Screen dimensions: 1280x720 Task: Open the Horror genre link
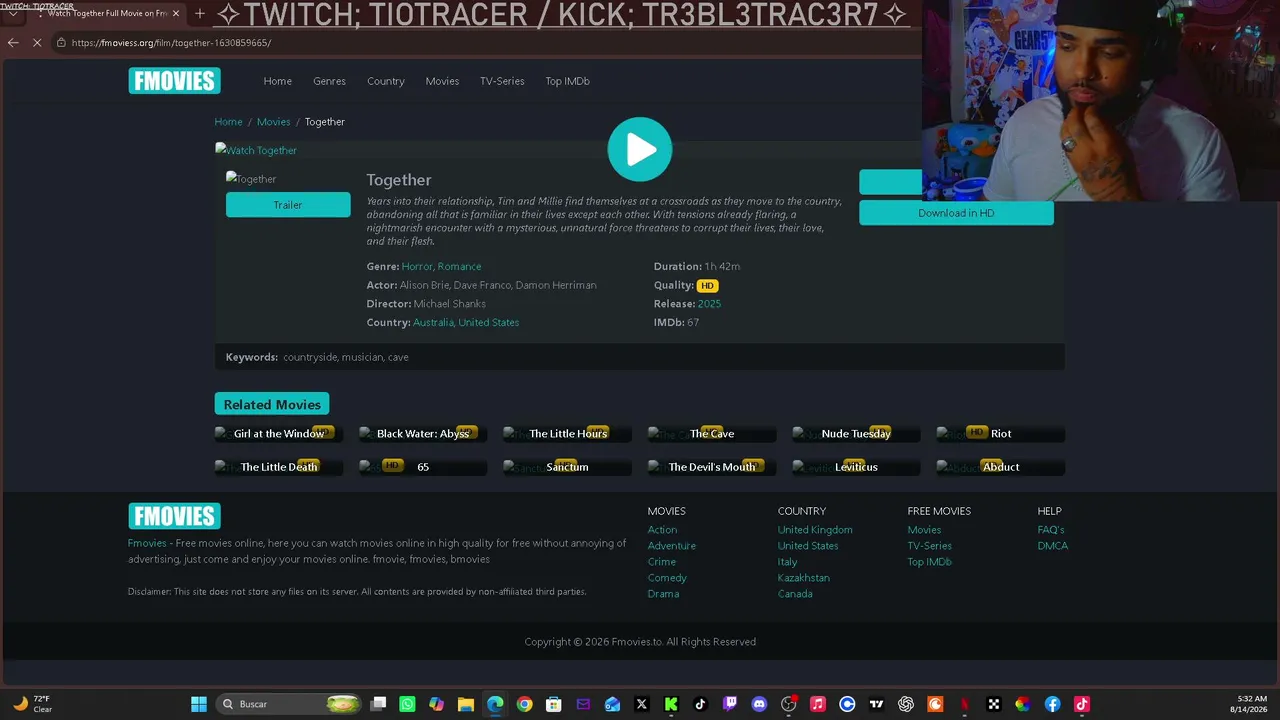pyautogui.click(x=417, y=267)
